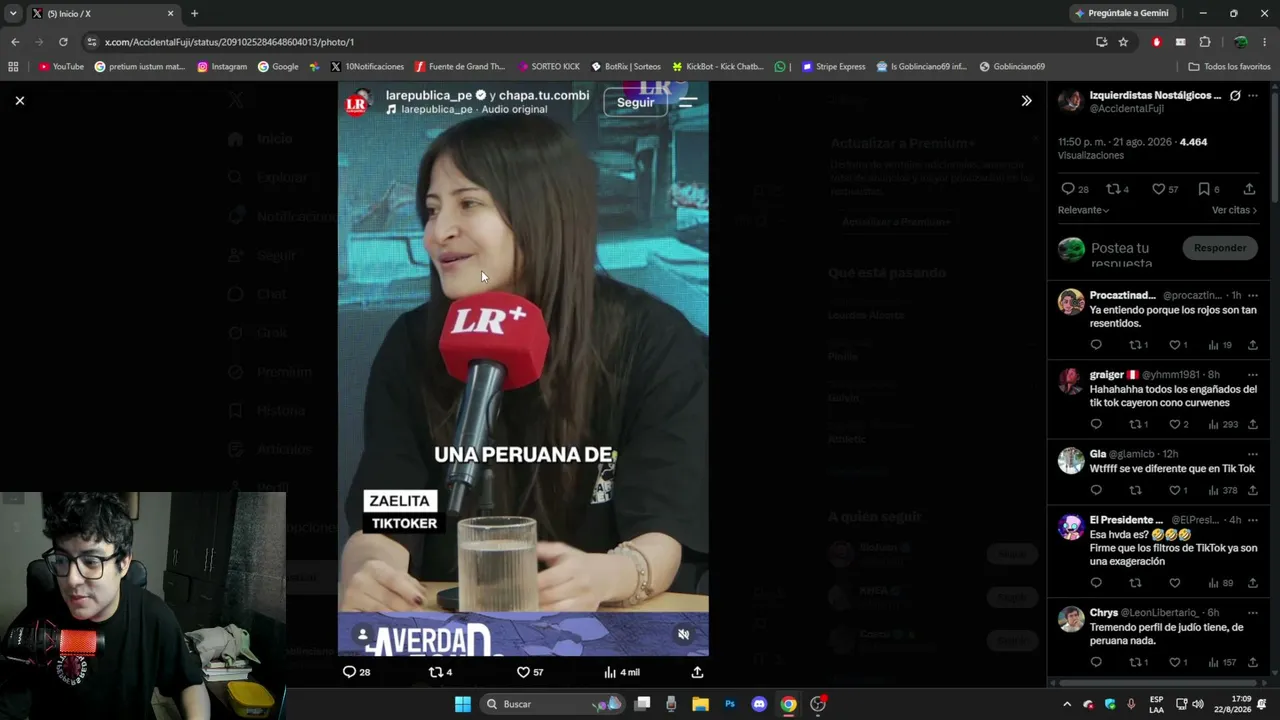Repost El Presidente's reply

click(x=1135, y=583)
